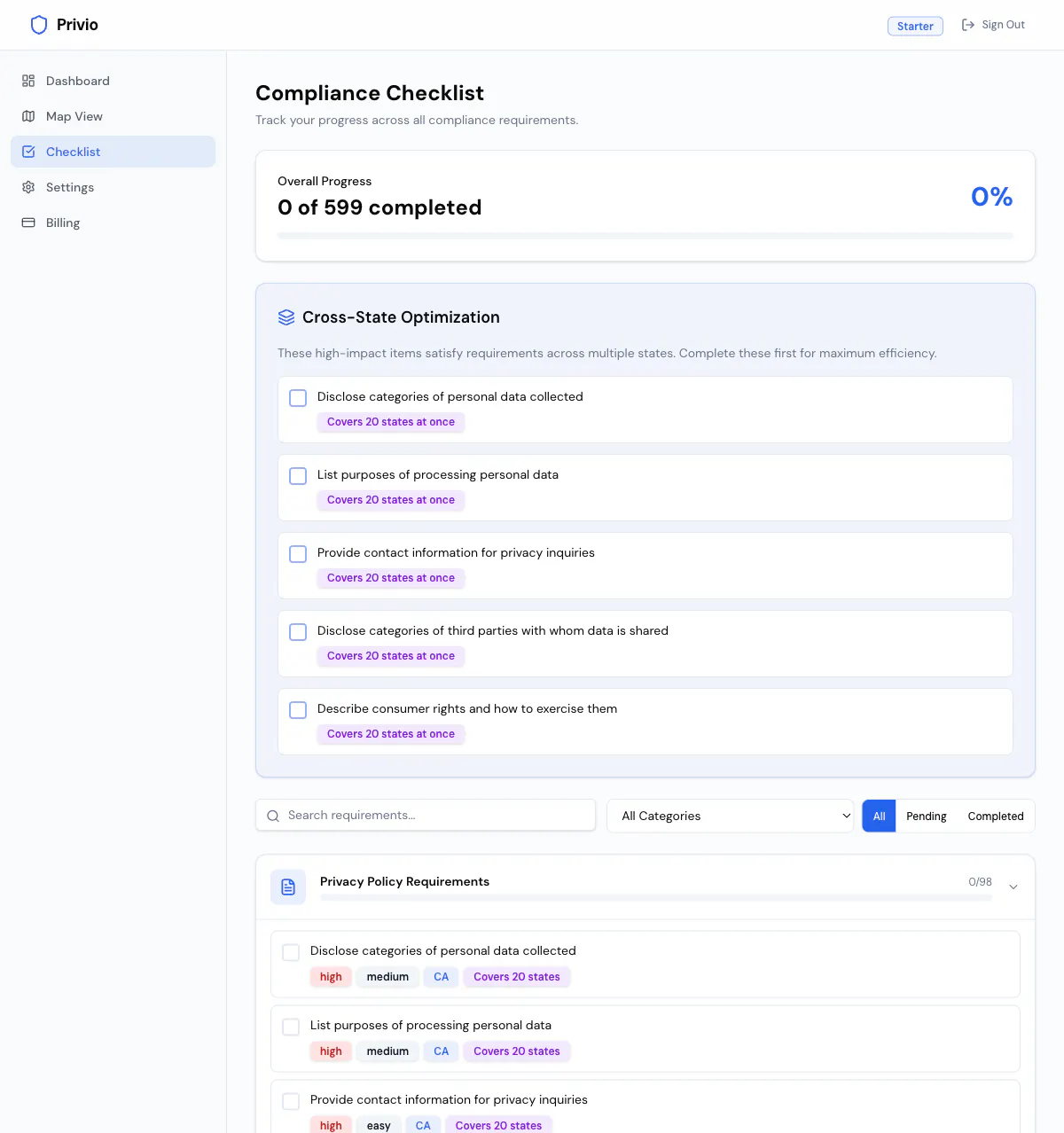
Task: Select the Checklist sidebar item
Action: 113,152
